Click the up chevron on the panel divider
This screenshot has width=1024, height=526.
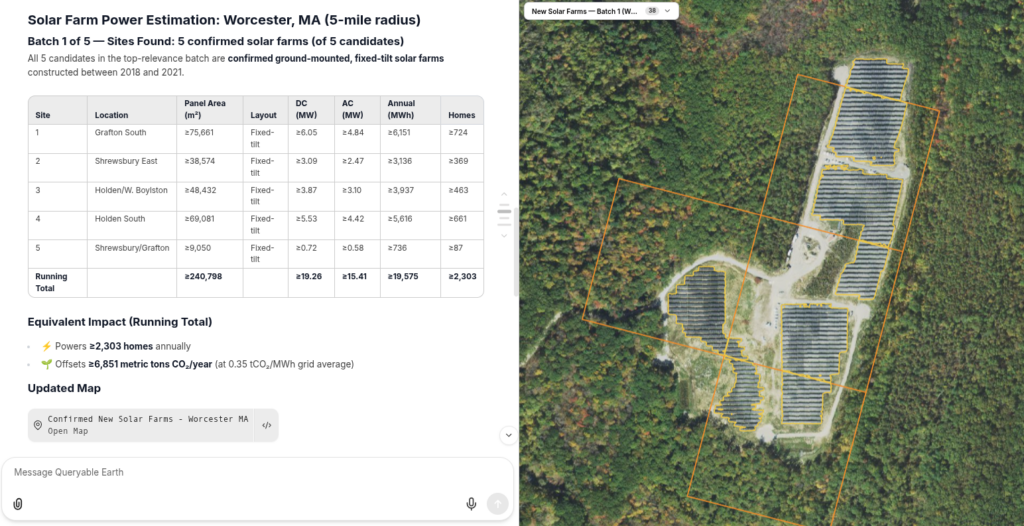coord(504,194)
